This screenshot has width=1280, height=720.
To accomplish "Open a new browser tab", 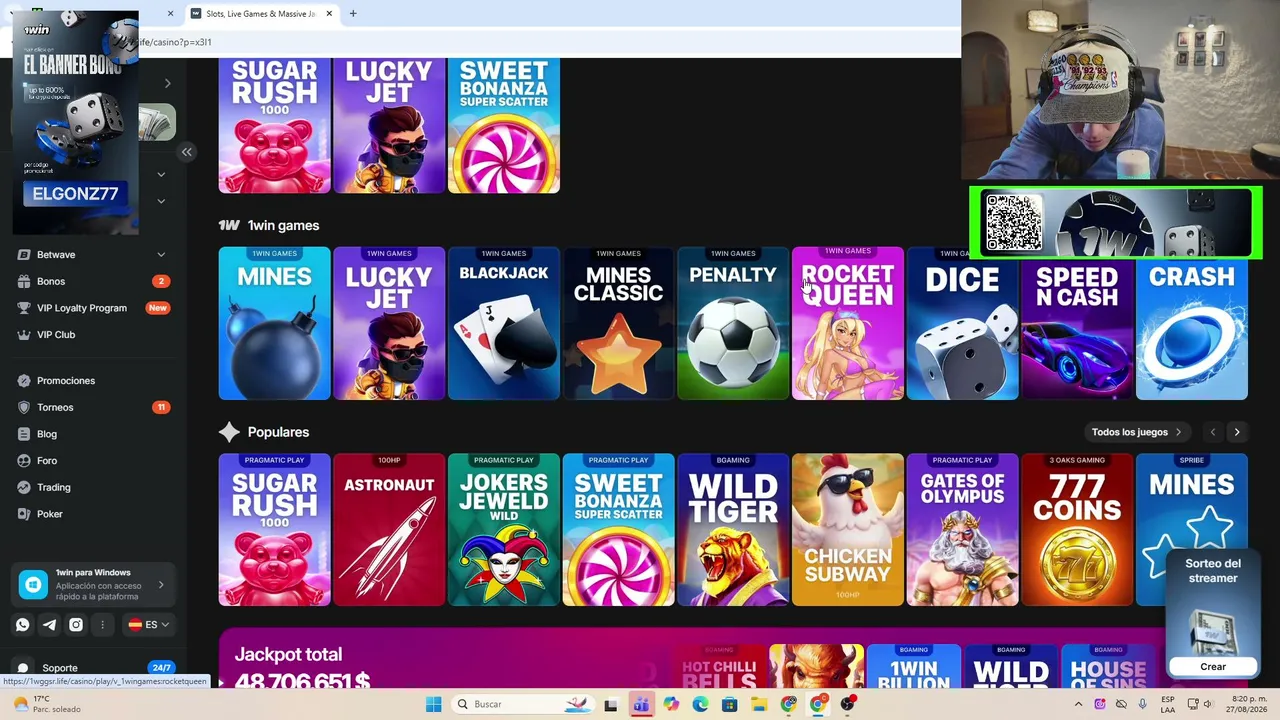I will click(x=353, y=14).
